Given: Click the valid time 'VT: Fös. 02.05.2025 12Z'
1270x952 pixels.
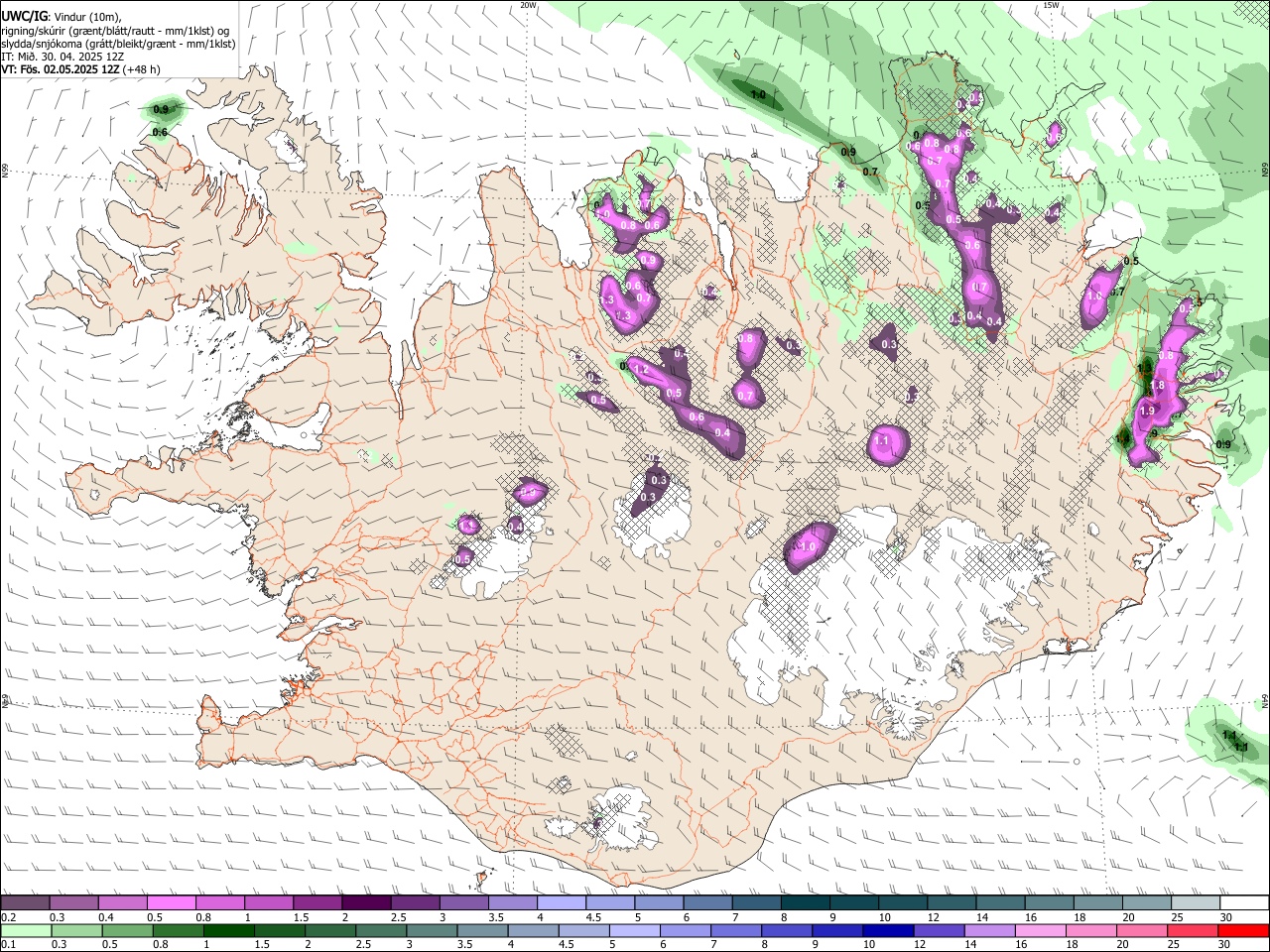Looking at the screenshot, I should tap(61, 69).
